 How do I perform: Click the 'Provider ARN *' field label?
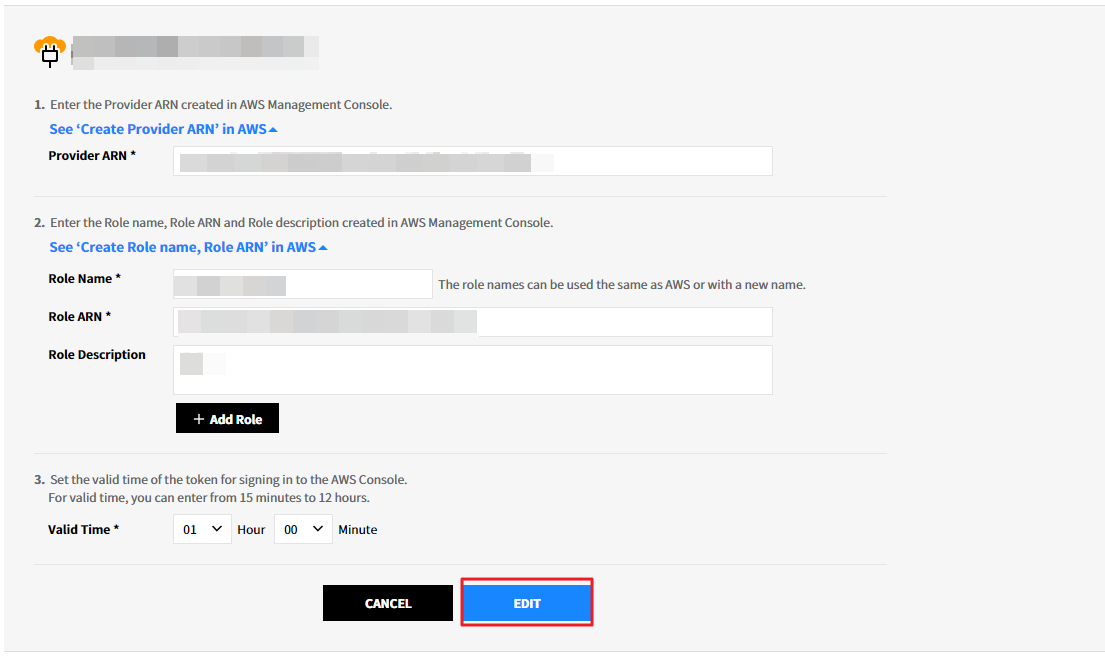pyautogui.click(x=93, y=156)
